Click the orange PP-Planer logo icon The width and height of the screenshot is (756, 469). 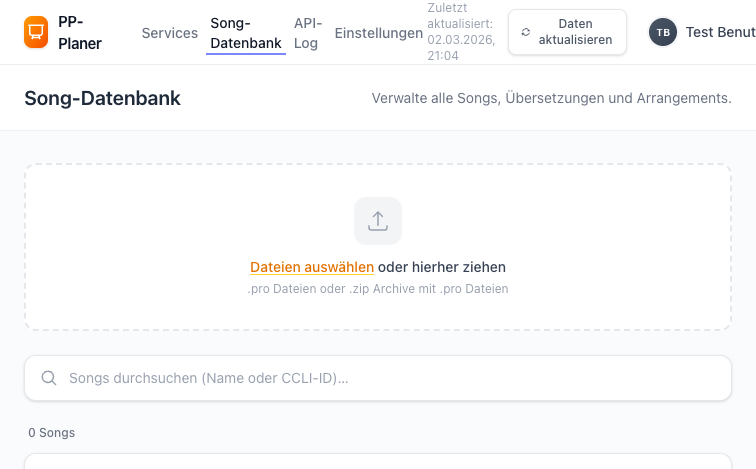coord(36,33)
